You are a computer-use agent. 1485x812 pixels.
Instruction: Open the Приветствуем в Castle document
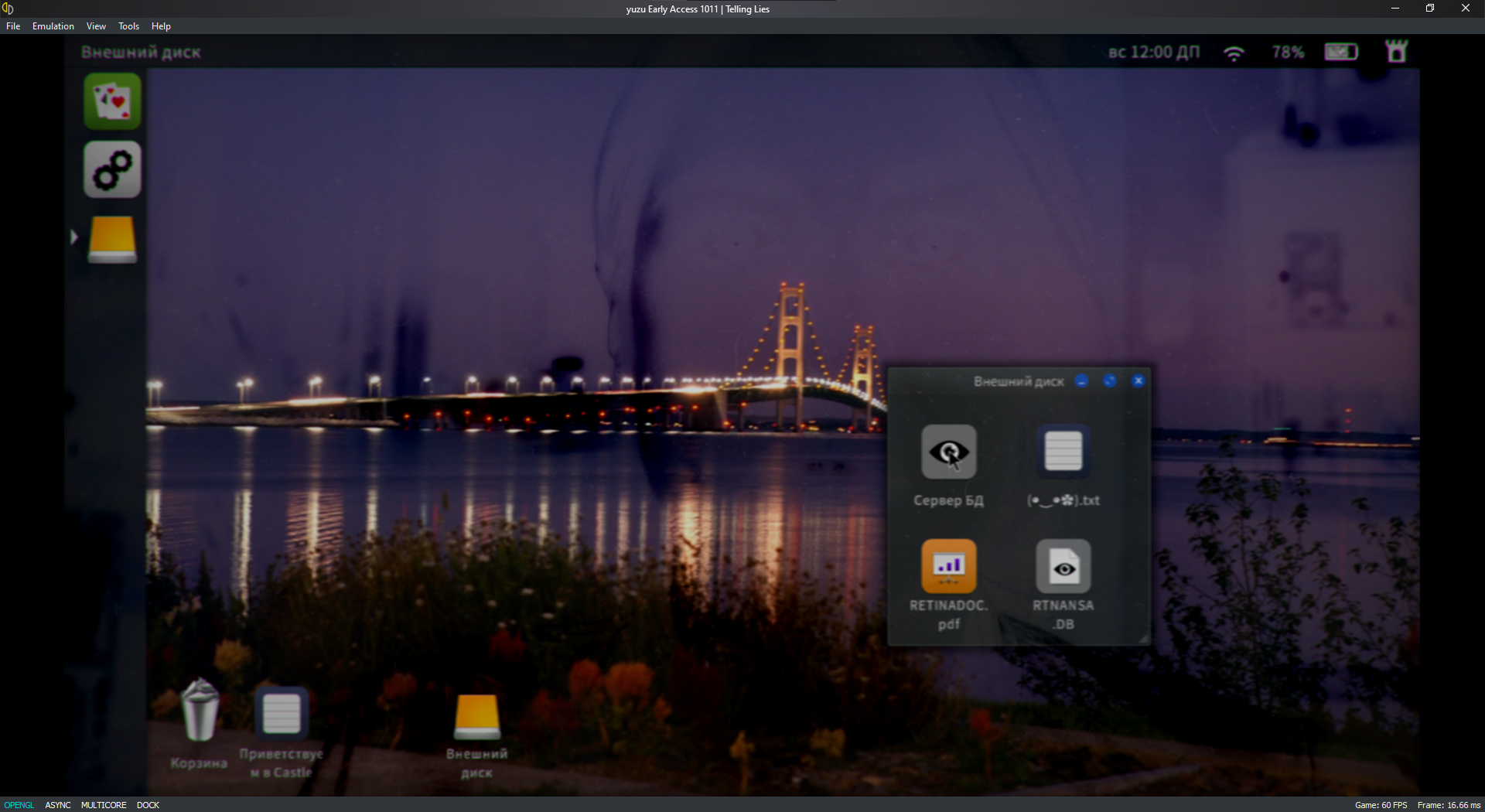pos(282,712)
